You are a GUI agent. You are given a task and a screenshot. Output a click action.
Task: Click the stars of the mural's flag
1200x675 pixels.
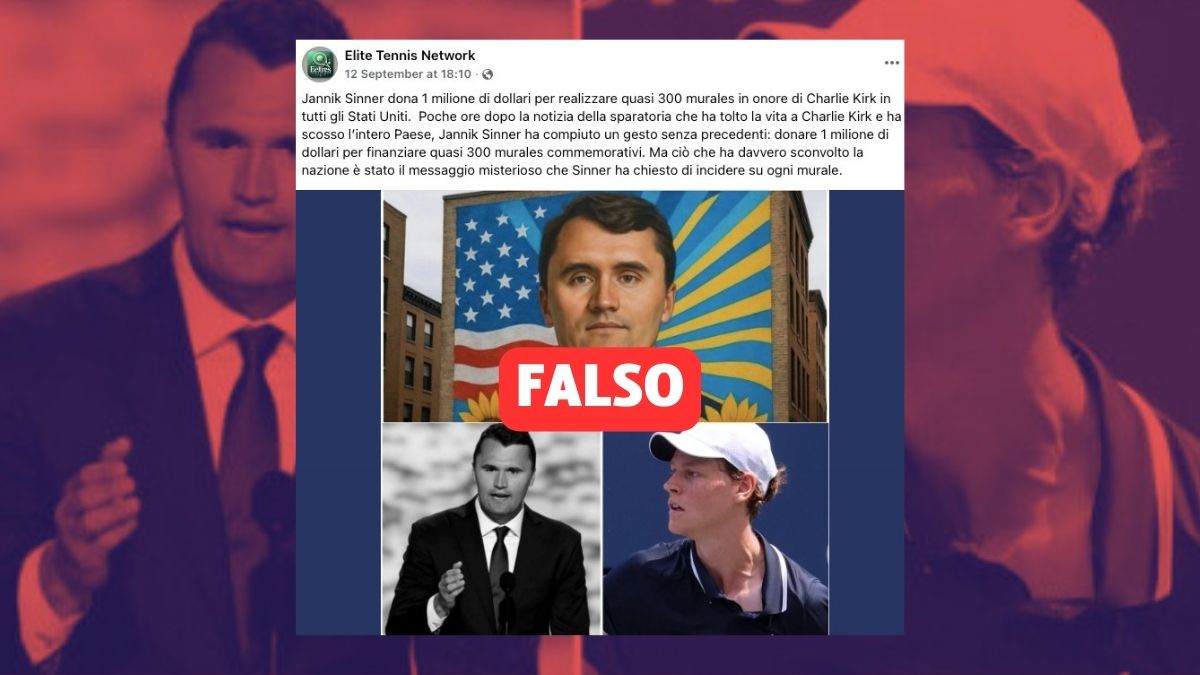[x=497, y=255]
